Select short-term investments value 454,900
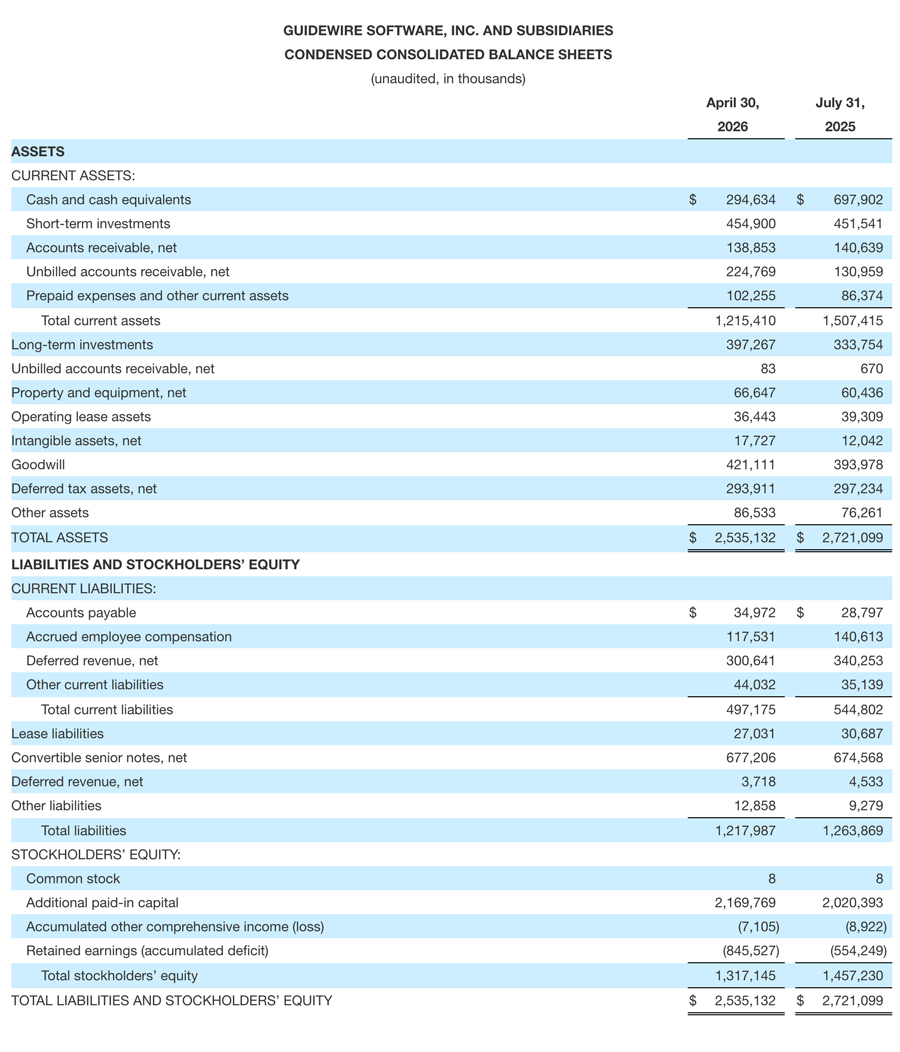 750,224
